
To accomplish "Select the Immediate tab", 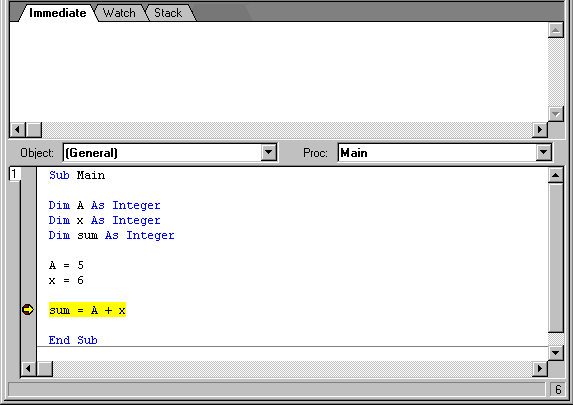I will click(57, 13).
